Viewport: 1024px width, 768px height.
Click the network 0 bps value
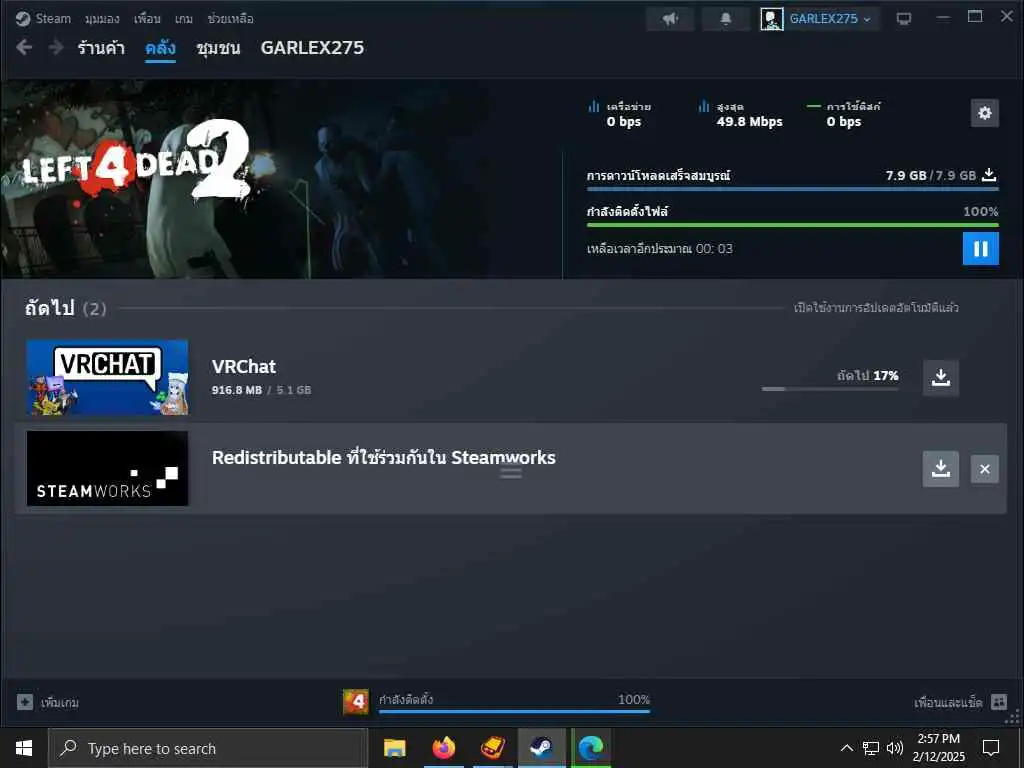pyautogui.click(x=624, y=121)
